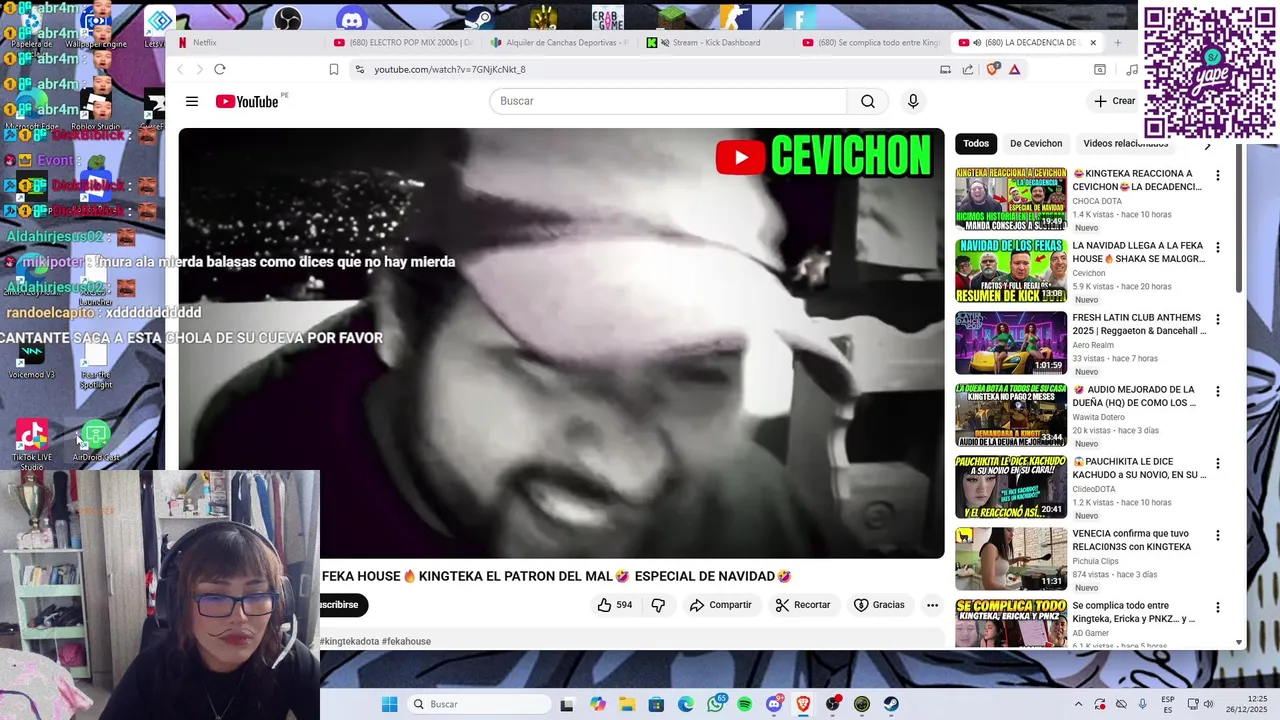Open Spotify from the taskbar

coord(745,704)
